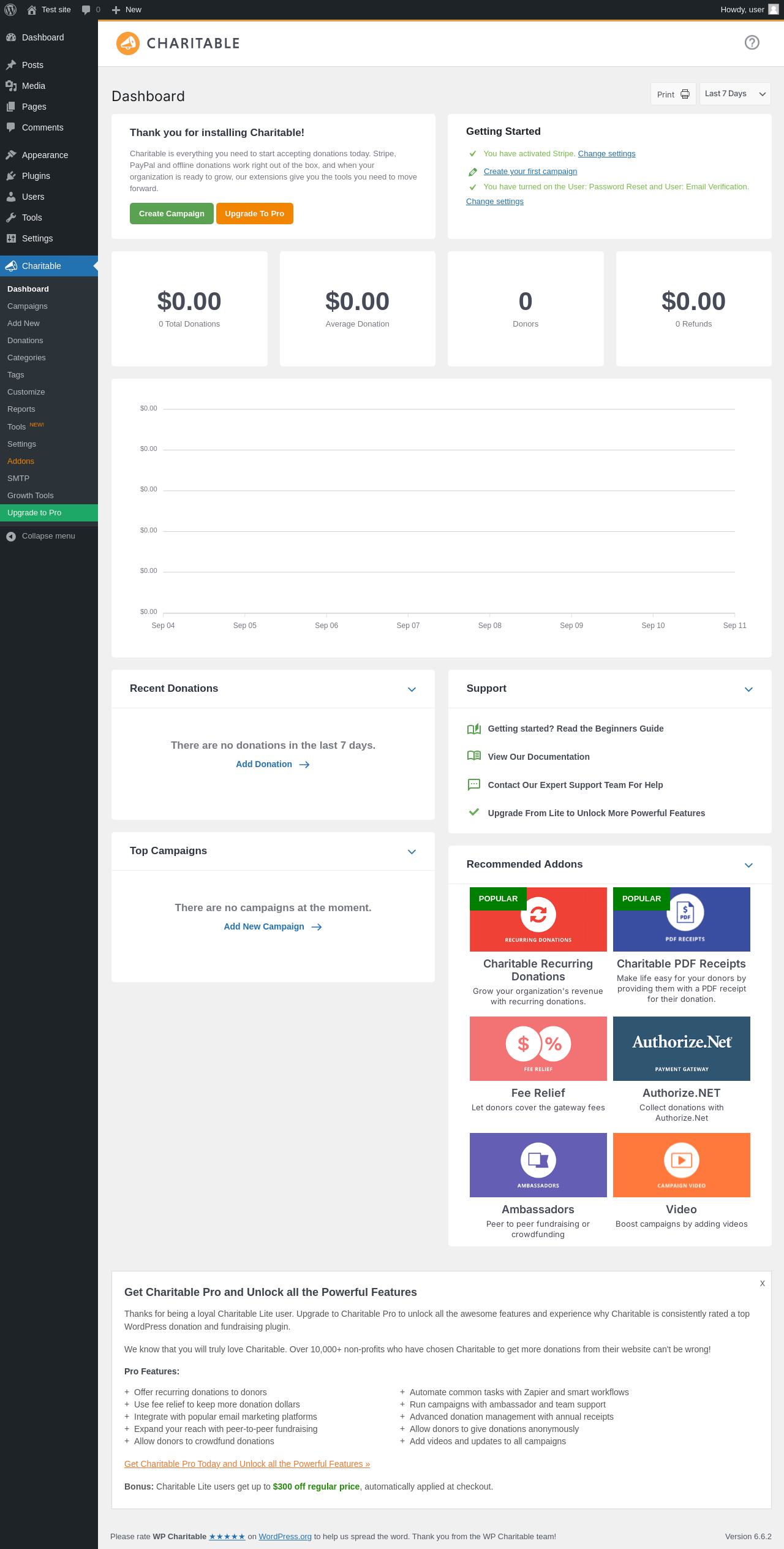
Task: Click the green Create Campaign button
Action: [171, 214]
